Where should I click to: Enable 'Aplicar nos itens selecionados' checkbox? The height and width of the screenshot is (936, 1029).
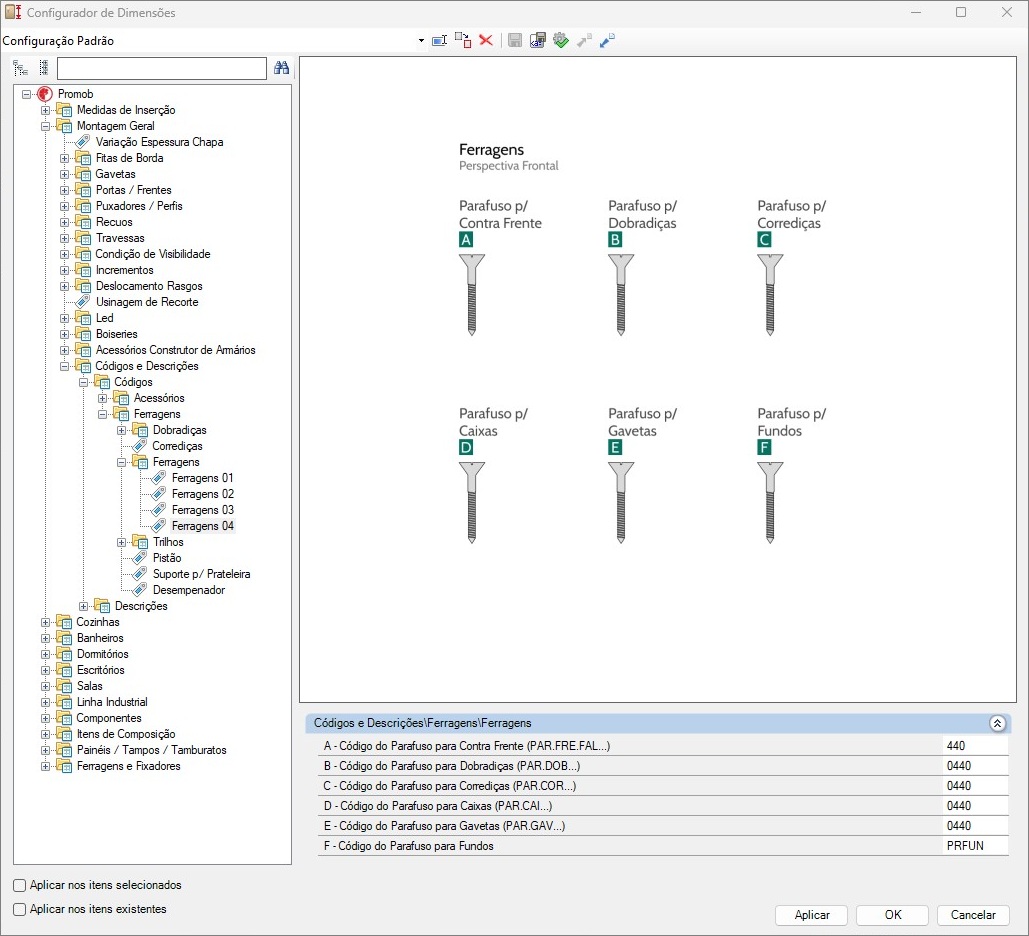coord(20,885)
